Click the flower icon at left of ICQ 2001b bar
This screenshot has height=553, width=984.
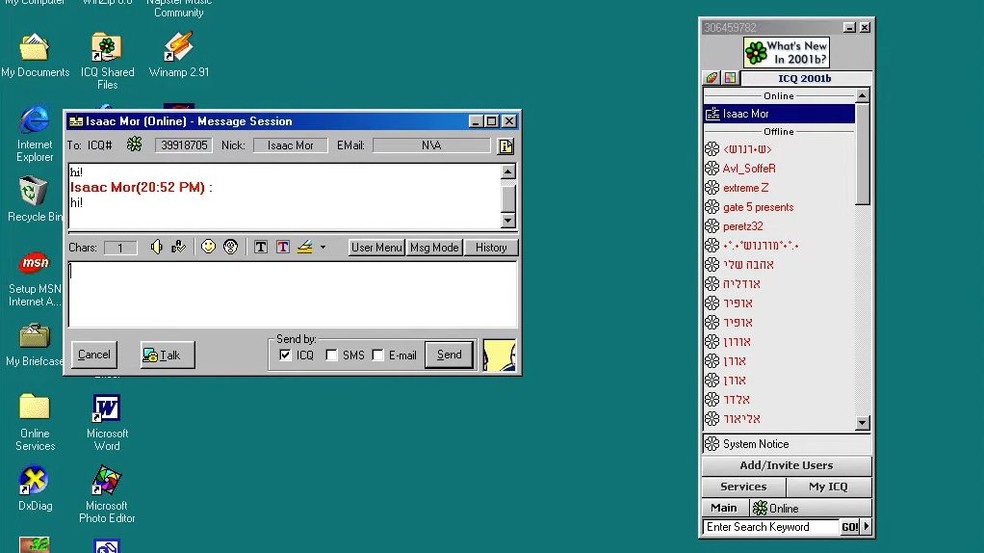711,78
